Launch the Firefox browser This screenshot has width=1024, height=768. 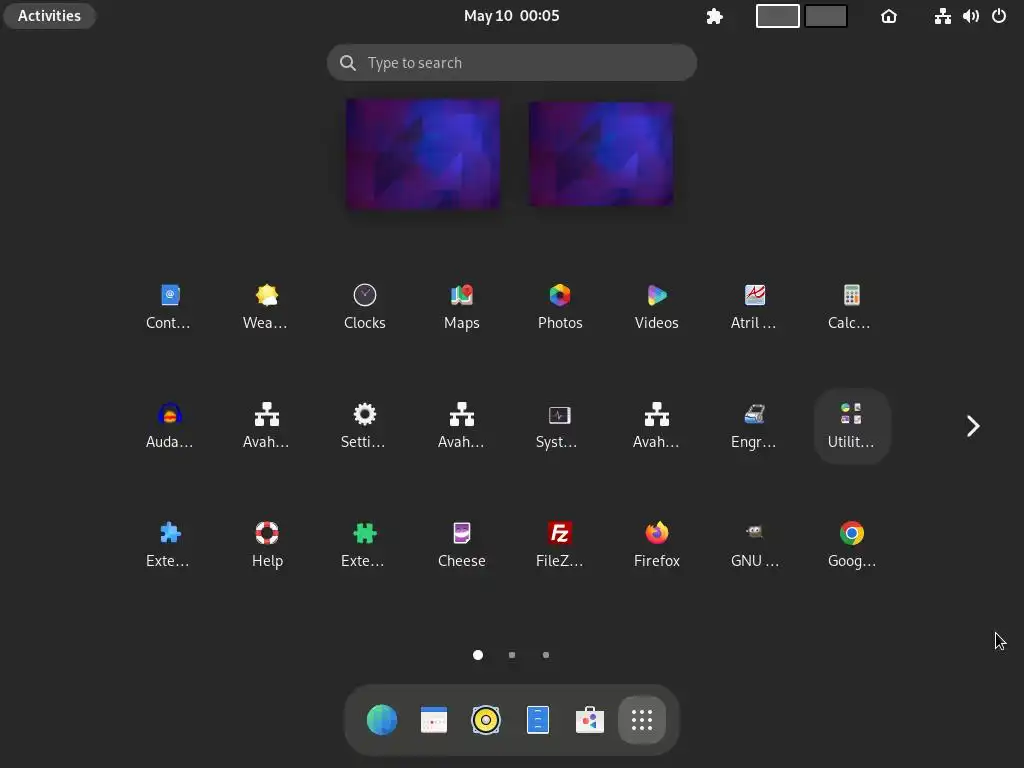click(657, 545)
